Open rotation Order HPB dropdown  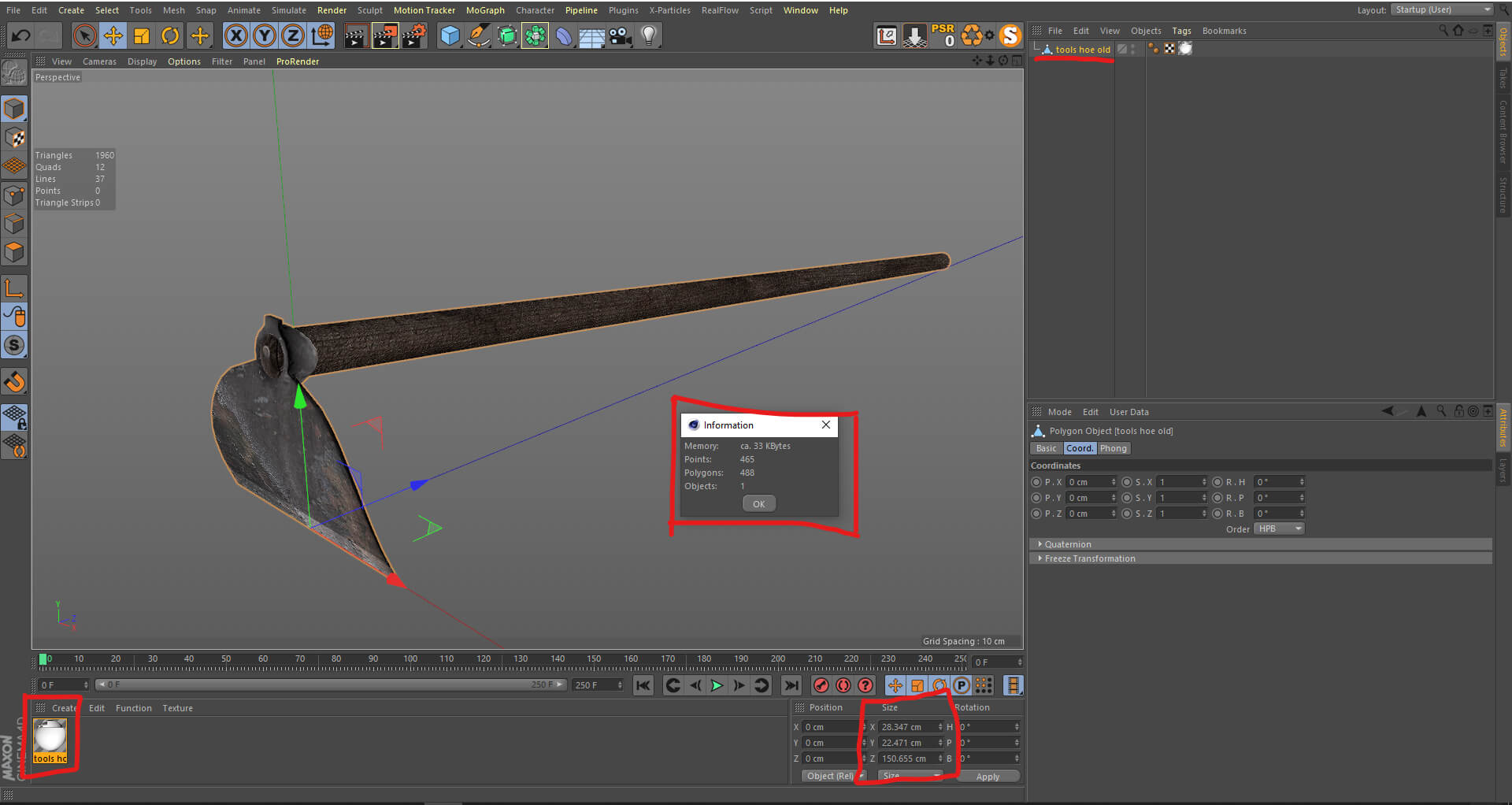[x=1279, y=529]
